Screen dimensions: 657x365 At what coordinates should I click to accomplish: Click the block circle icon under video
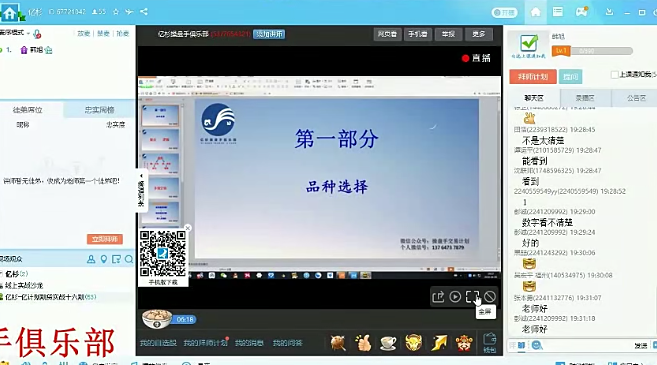tap(489, 297)
